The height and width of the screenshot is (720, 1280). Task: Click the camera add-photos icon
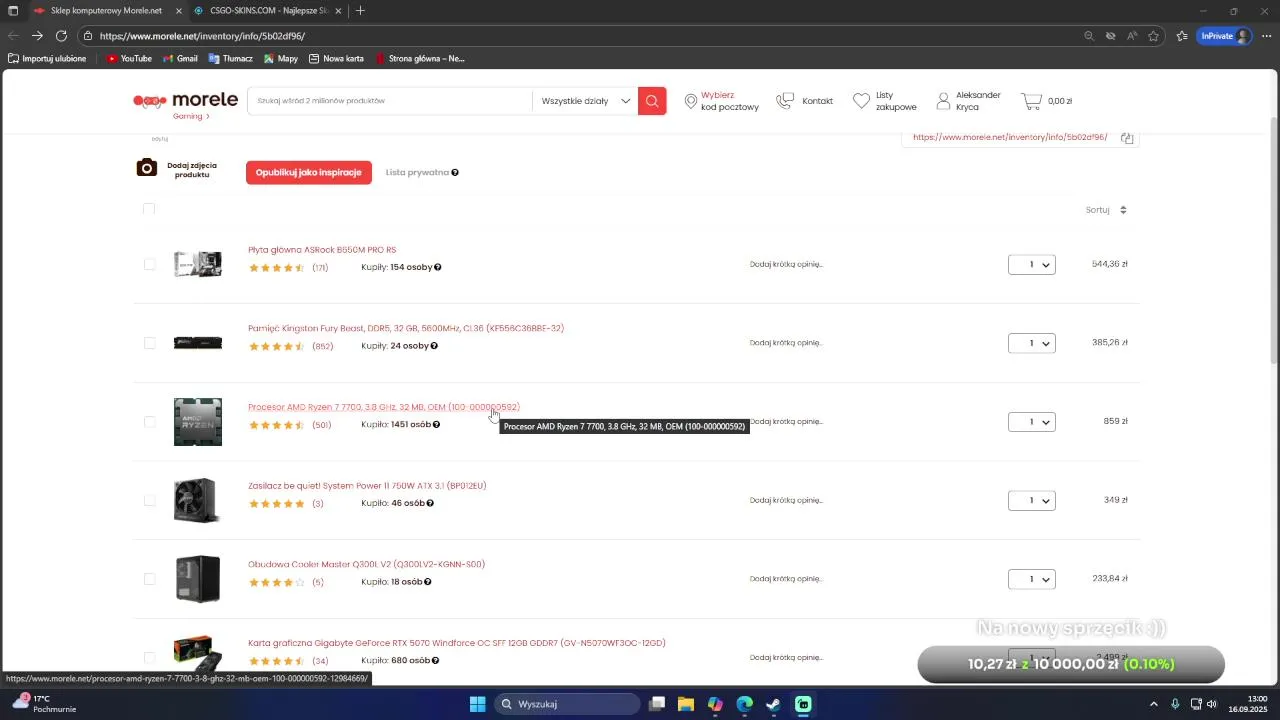coord(147,167)
